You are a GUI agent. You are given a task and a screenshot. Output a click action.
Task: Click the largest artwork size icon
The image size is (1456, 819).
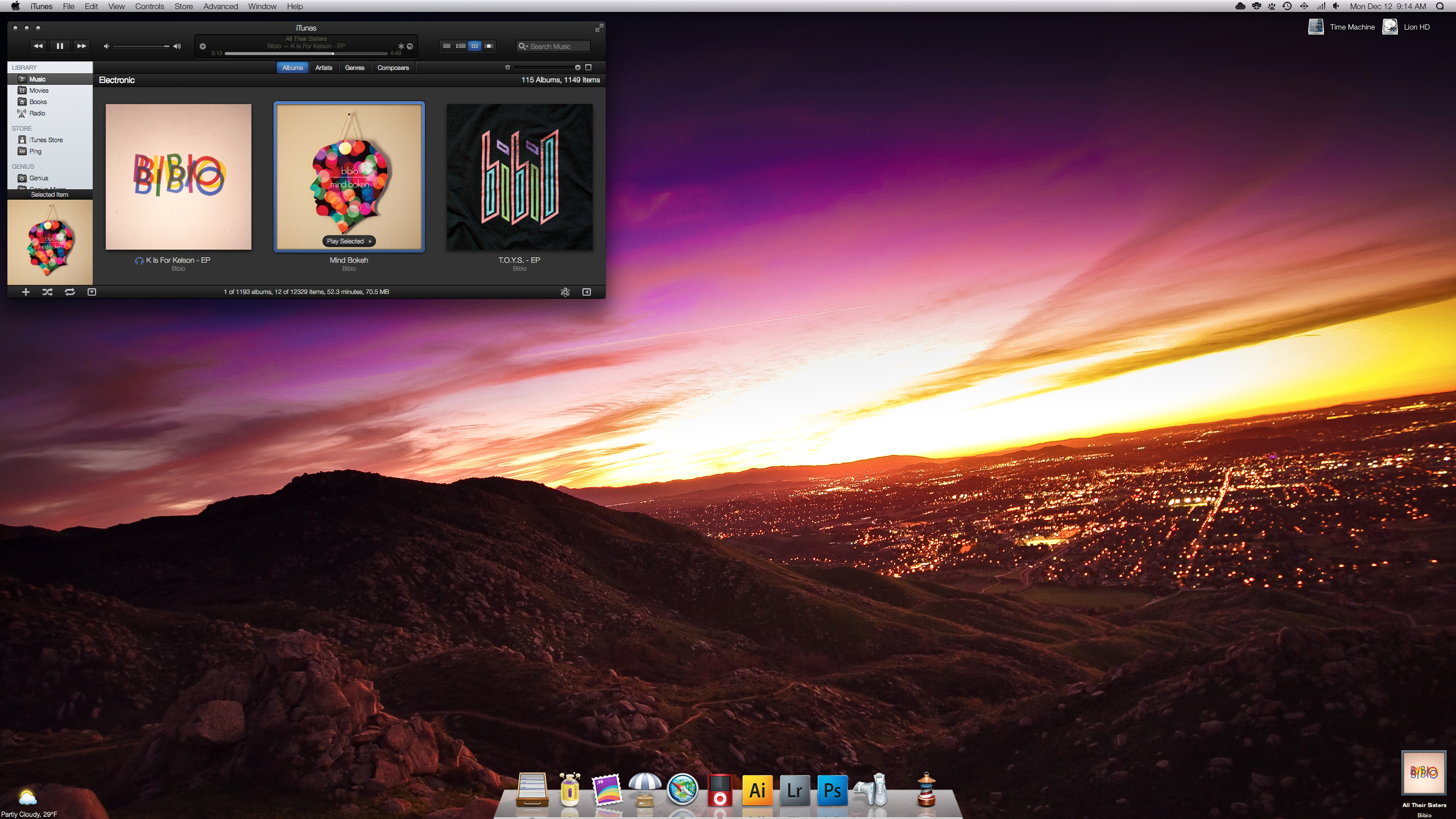[589, 67]
